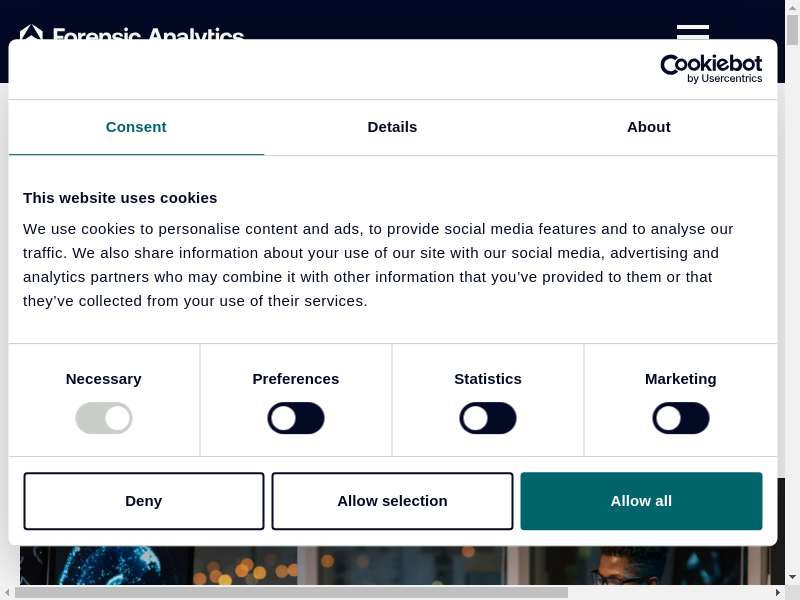Click the Forensic Analytics logo icon
The height and width of the screenshot is (600, 800).
point(31,32)
